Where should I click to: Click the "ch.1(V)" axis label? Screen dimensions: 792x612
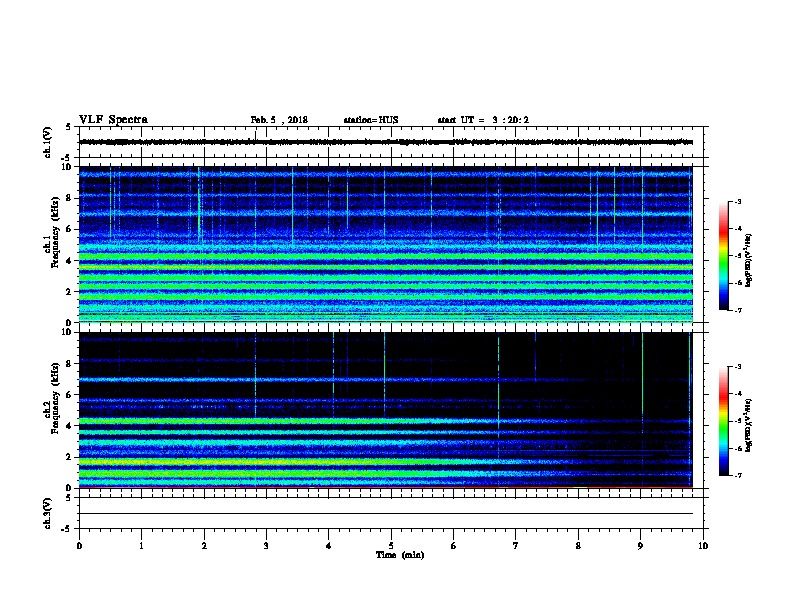coord(47,142)
